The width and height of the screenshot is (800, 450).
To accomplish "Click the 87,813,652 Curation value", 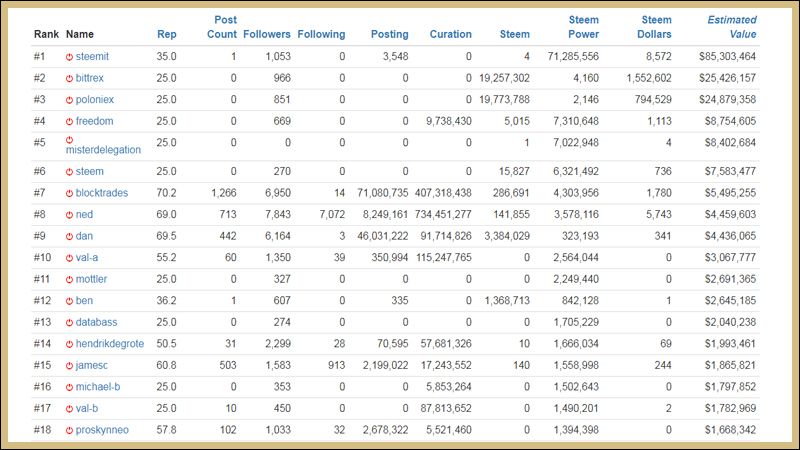I will click(x=446, y=408).
